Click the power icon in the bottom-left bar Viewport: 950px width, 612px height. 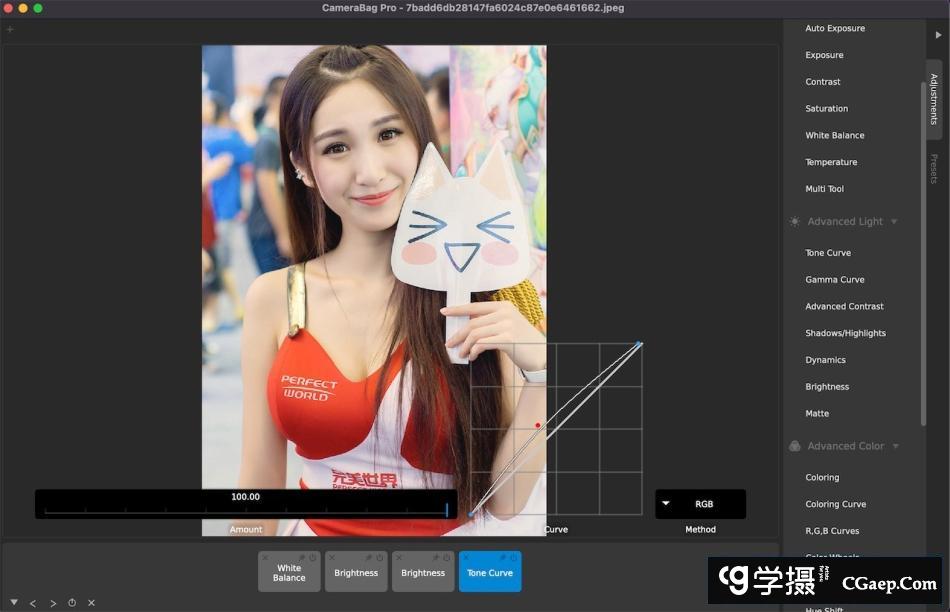72,603
